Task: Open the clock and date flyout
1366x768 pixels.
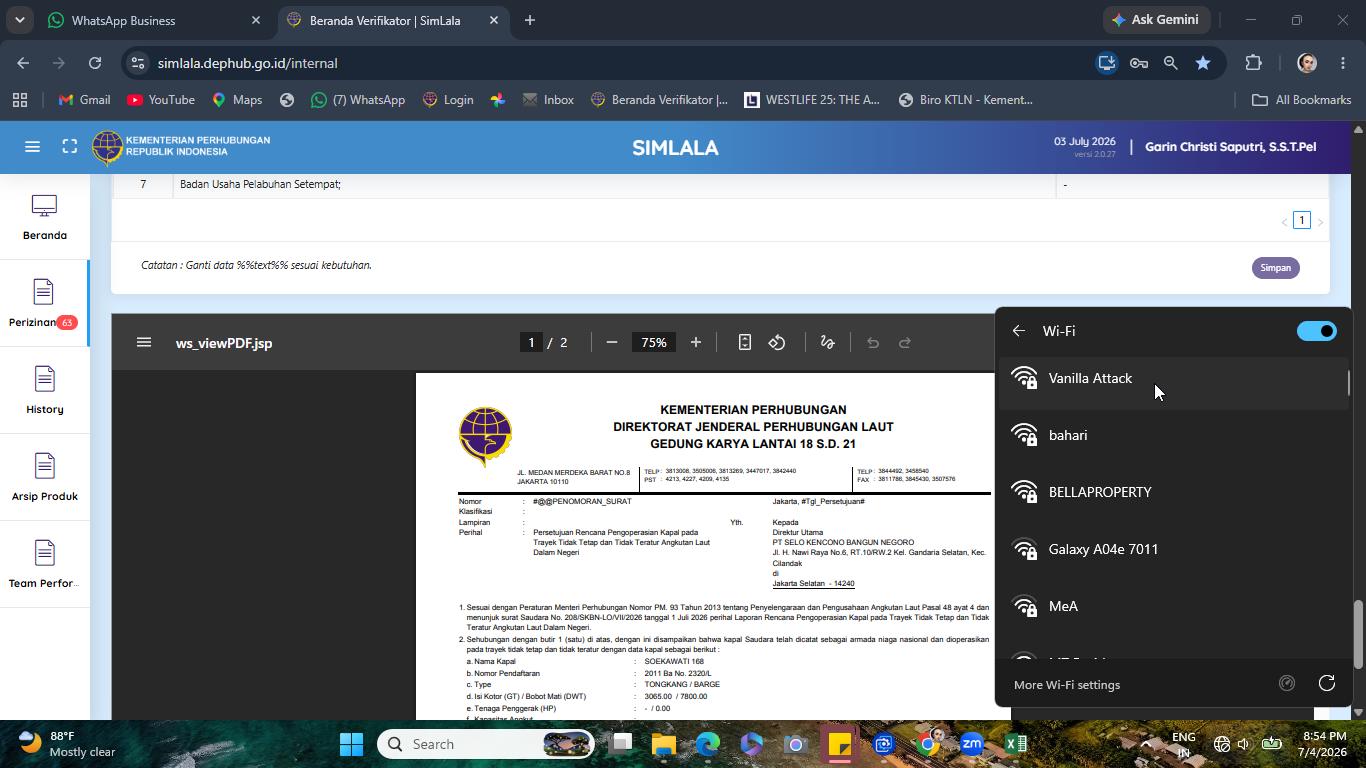Action: click(x=1322, y=744)
